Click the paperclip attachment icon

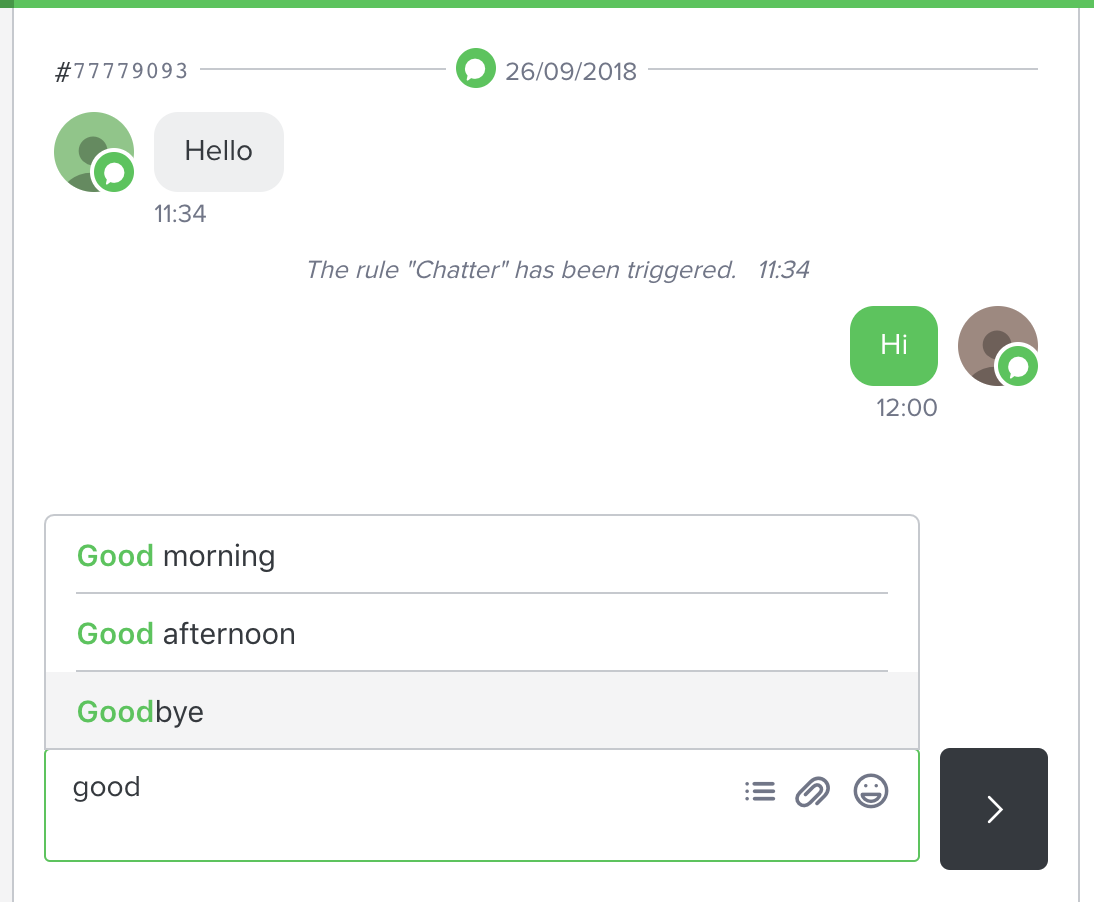[813, 792]
